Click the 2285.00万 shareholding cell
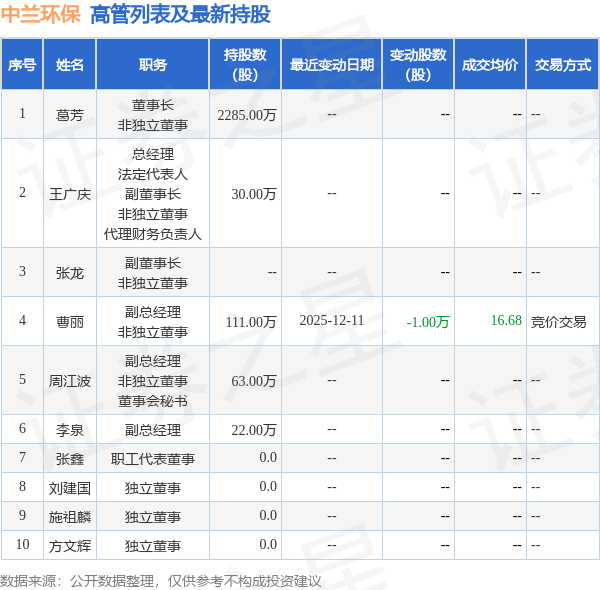 pos(247,115)
